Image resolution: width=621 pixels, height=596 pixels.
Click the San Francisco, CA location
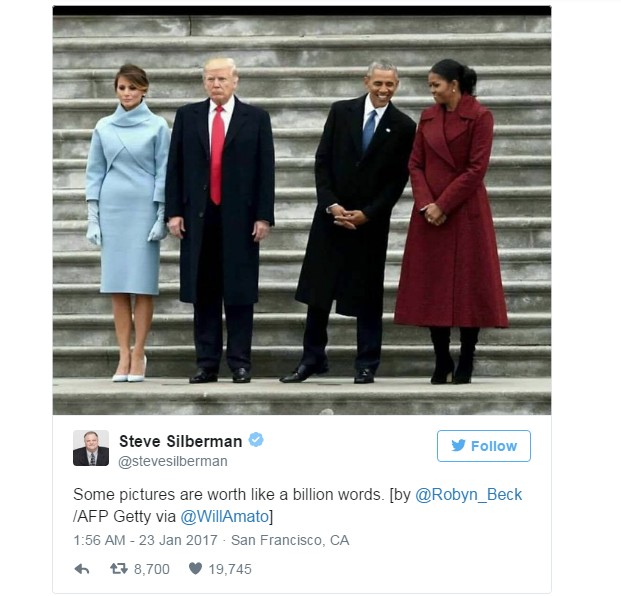pos(290,540)
